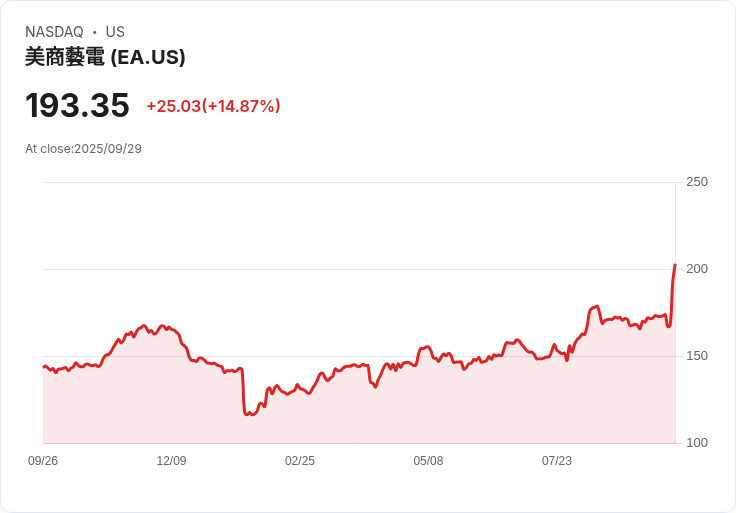Screen dimensions: 736x513
Task: Select the 07/23 date on the x-axis
Action: coord(557,461)
